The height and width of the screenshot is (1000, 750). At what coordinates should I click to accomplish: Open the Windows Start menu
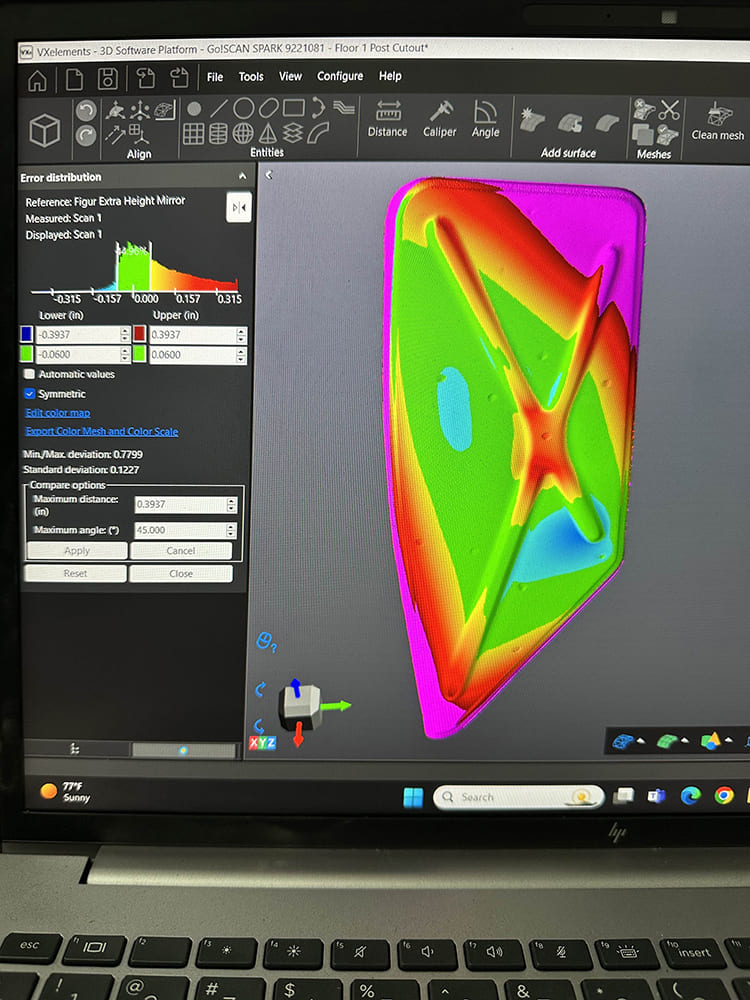(413, 797)
